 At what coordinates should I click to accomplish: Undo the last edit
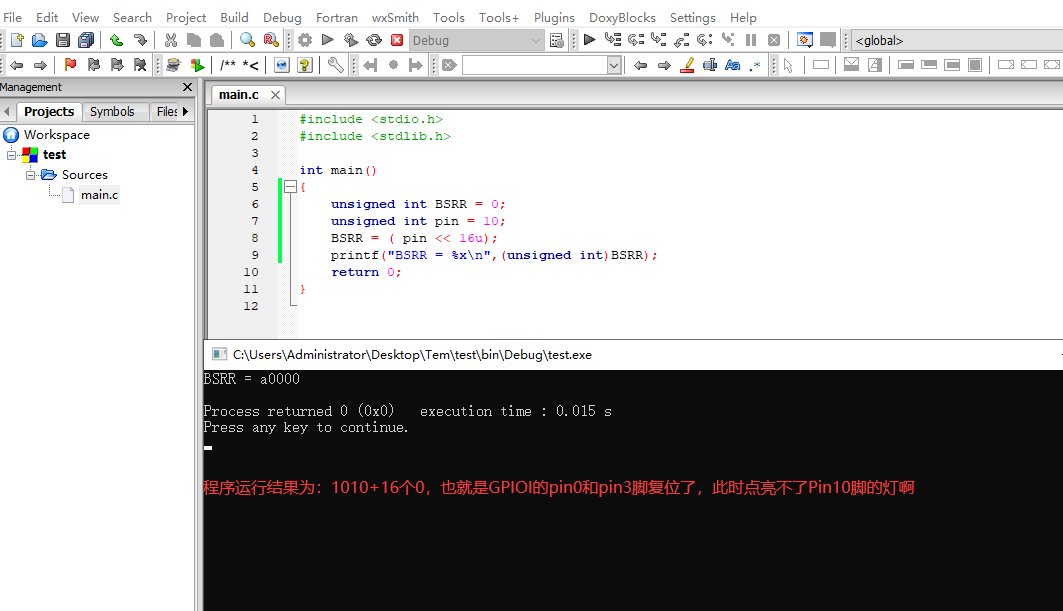click(x=117, y=40)
